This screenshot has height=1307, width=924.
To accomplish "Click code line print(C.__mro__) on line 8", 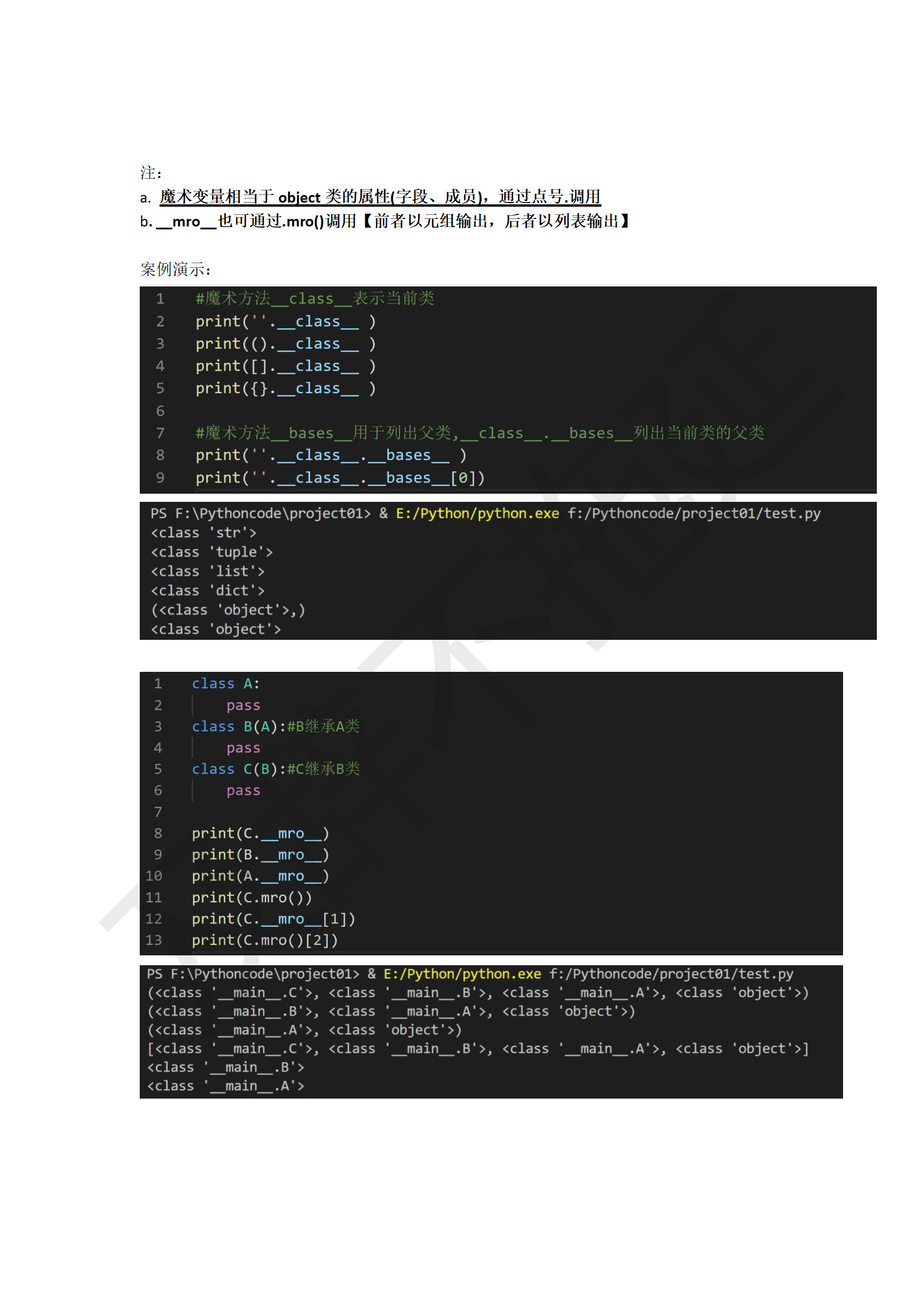I will coord(260,834).
